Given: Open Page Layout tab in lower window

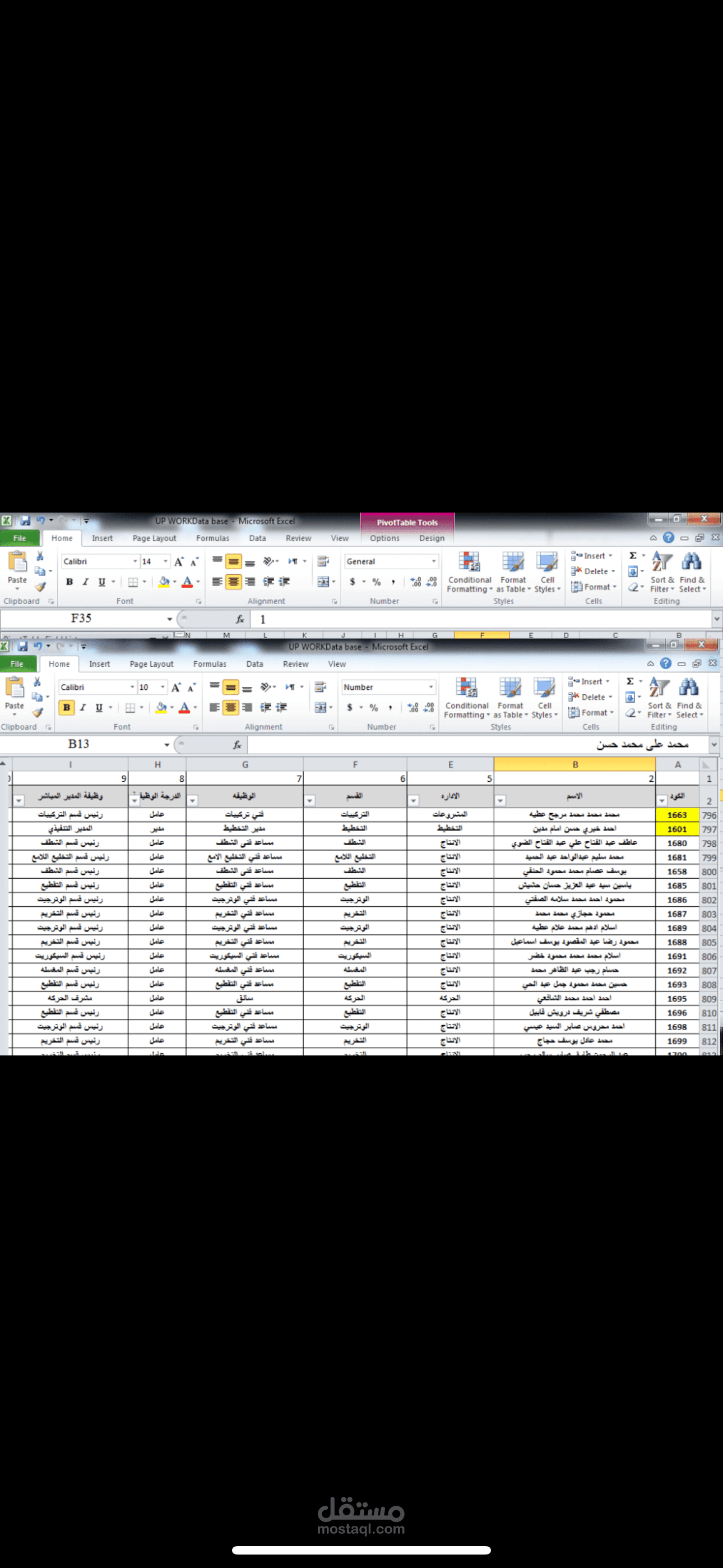Looking at the screenshot, I should (x=151, y=664).
